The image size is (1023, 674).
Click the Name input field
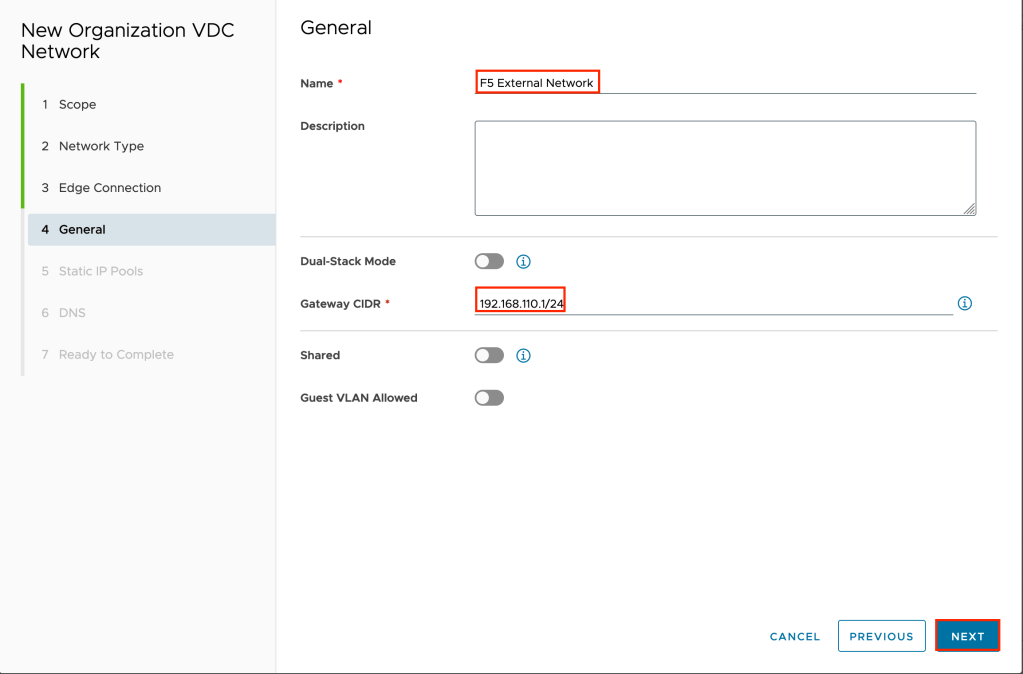pyautogui.click(x=725, y=83)
